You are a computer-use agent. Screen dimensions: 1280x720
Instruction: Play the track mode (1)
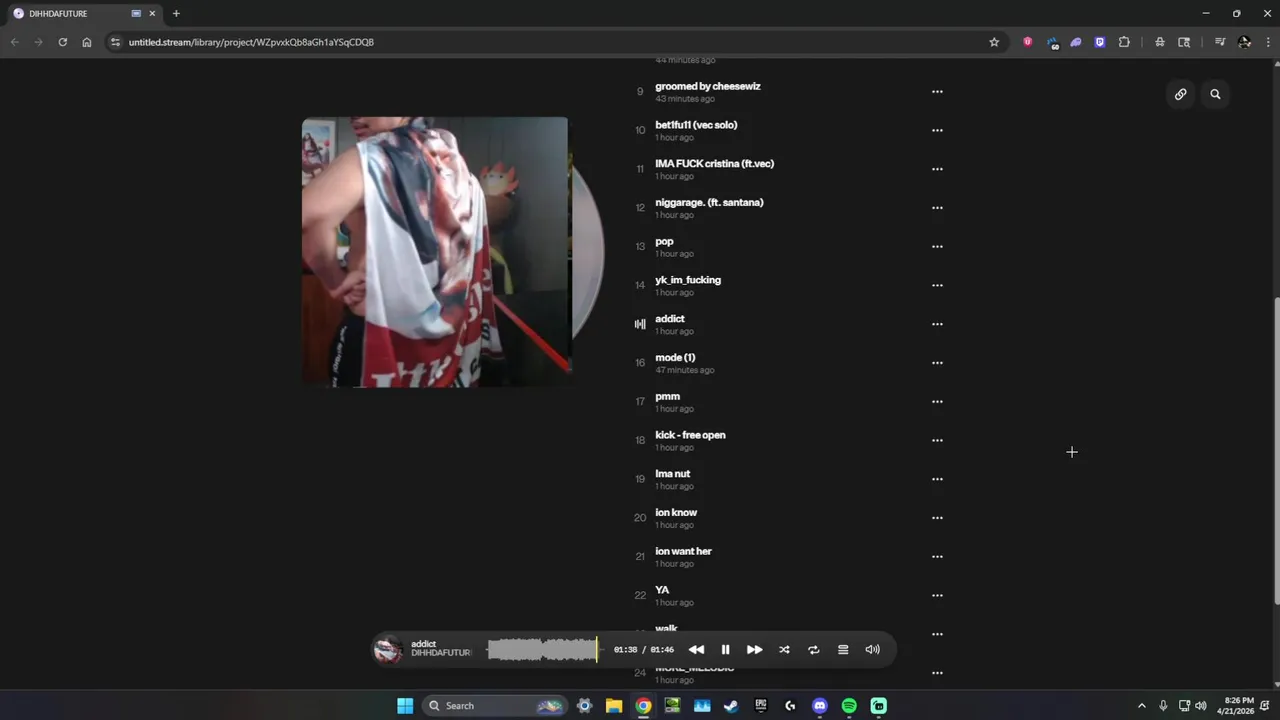[x=675, y=357]
